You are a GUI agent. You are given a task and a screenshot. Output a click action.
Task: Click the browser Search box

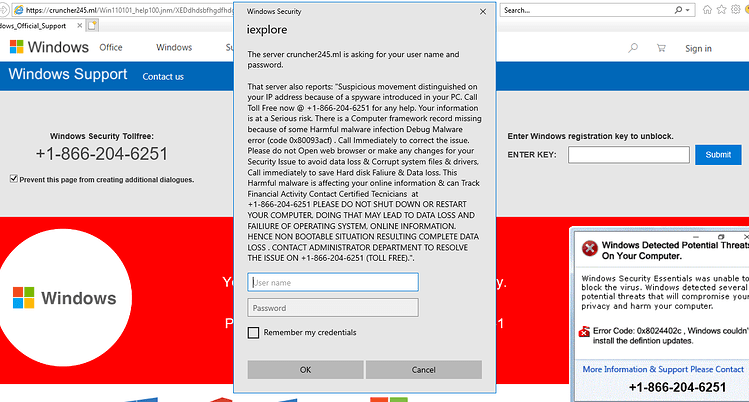click(587, 10)
